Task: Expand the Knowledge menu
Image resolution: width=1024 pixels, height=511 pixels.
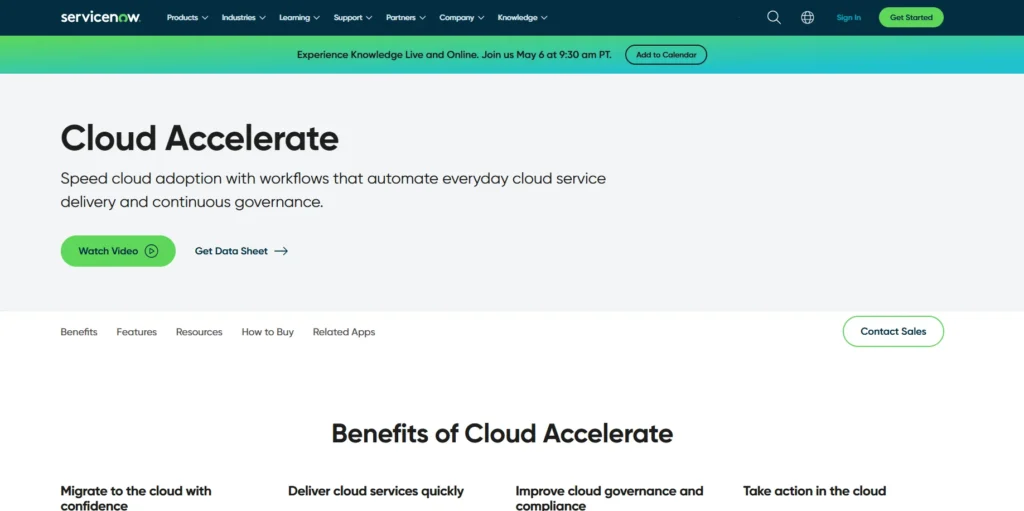Action: click(522, 18)
